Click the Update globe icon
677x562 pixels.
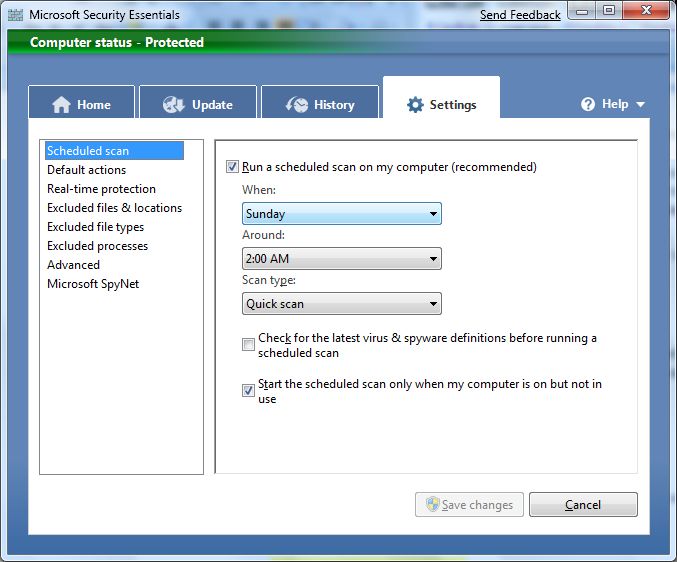click(x=174, y=104)
